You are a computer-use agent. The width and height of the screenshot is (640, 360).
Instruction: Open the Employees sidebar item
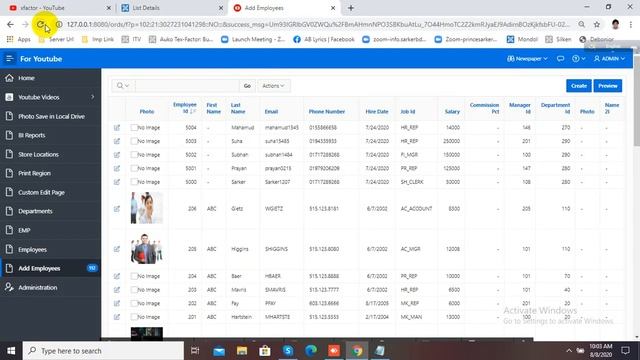pos(32,249)
